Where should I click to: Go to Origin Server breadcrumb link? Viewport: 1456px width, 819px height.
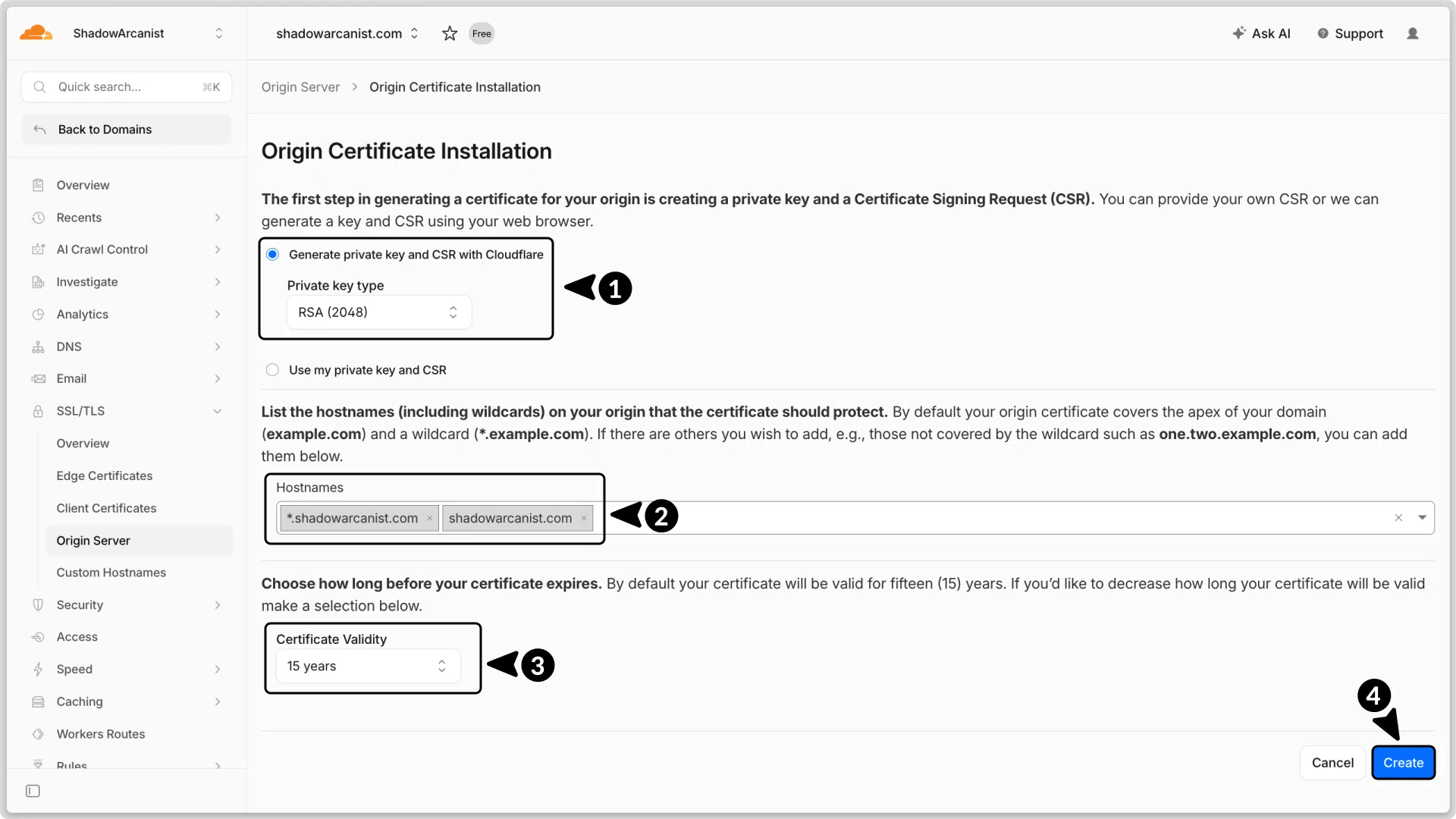click(x=300, y=87)
